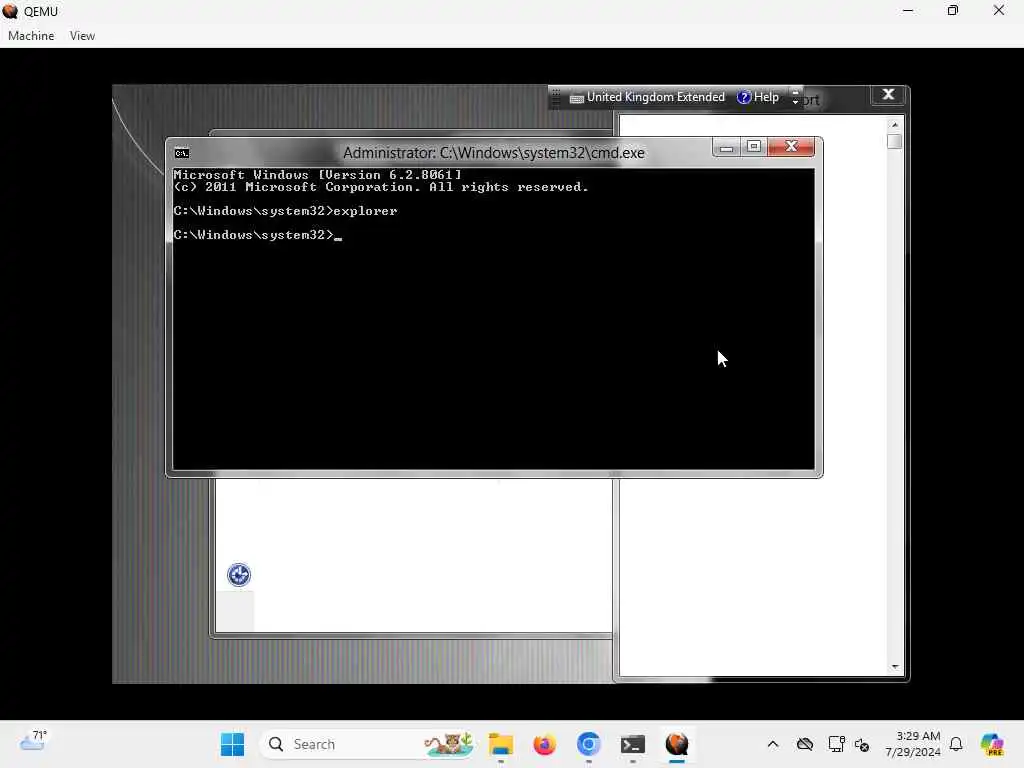This screenshot has width=1024, height=768.
Task: Launch Firefox from the taskbar
Action: 545,744
